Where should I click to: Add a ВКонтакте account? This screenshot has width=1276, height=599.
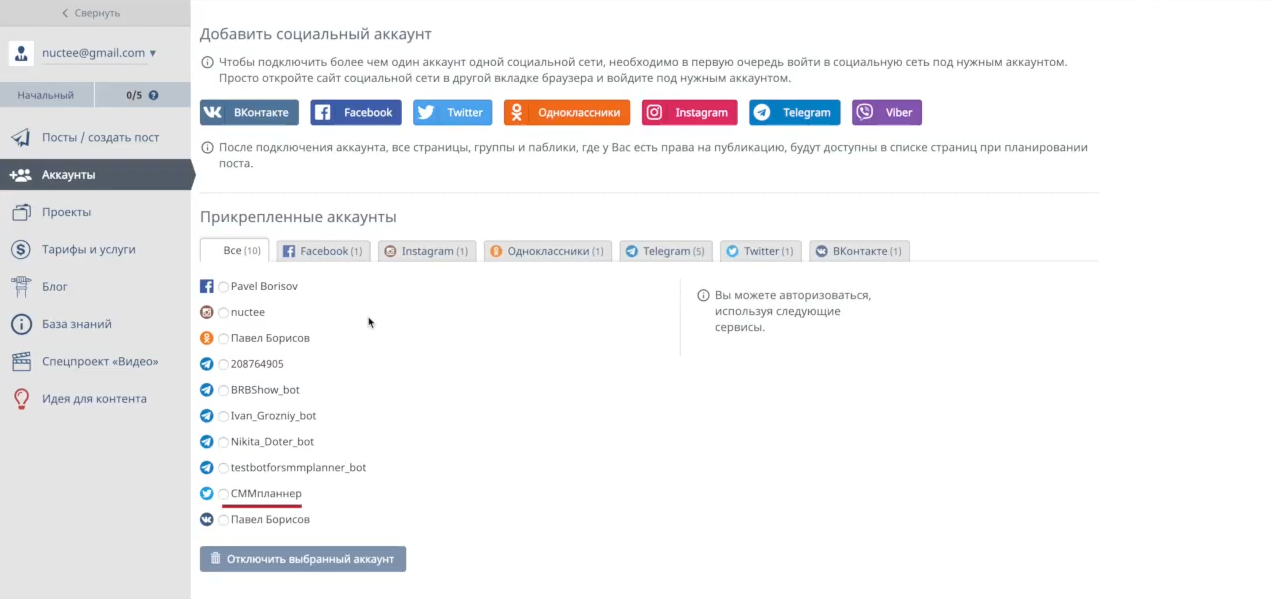point(249,112)
